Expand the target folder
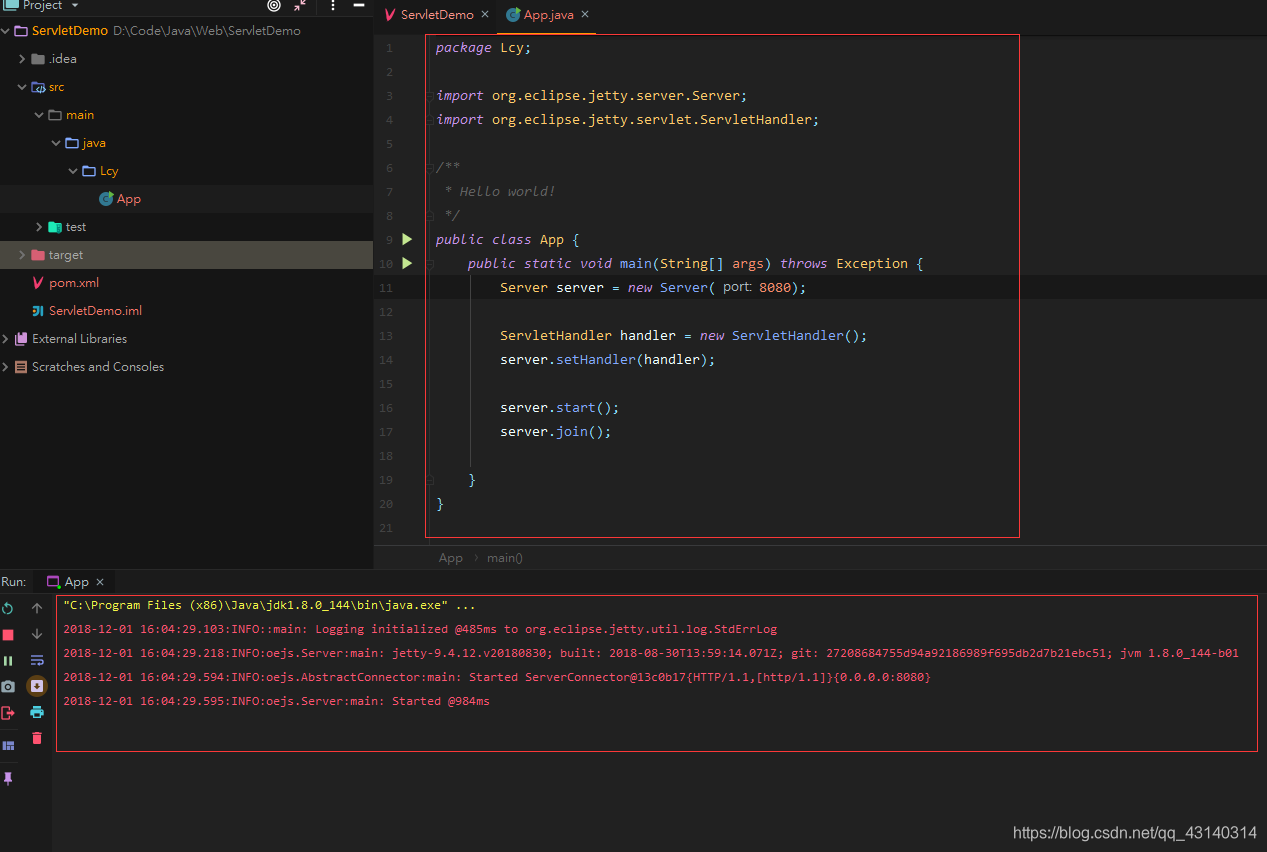 [23, 255]
